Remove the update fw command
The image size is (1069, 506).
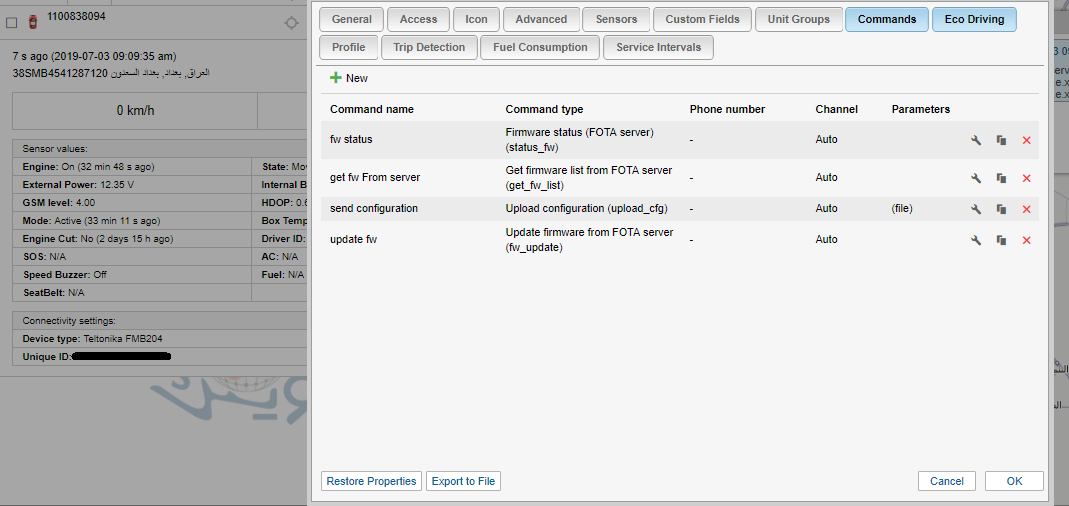[x=1026, y=240]
